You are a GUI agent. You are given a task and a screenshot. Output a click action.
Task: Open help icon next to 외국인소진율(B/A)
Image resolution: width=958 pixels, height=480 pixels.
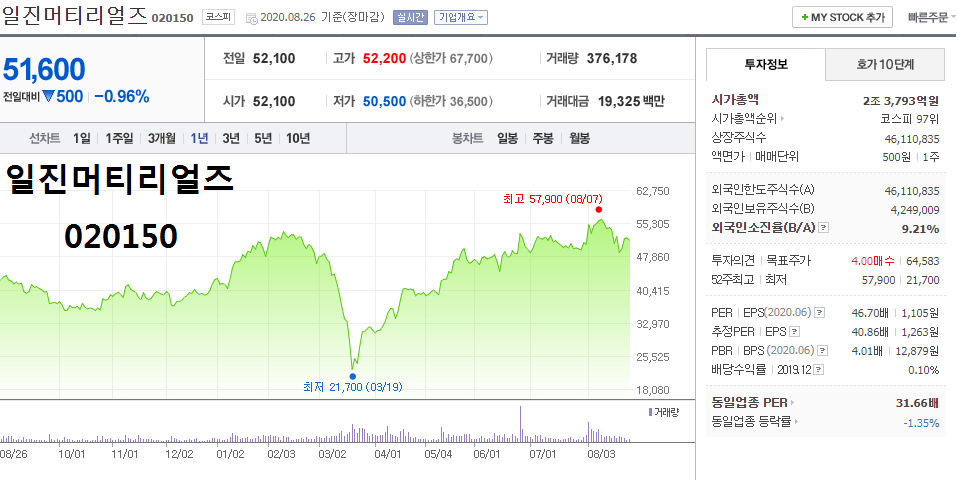click(824, 228)
